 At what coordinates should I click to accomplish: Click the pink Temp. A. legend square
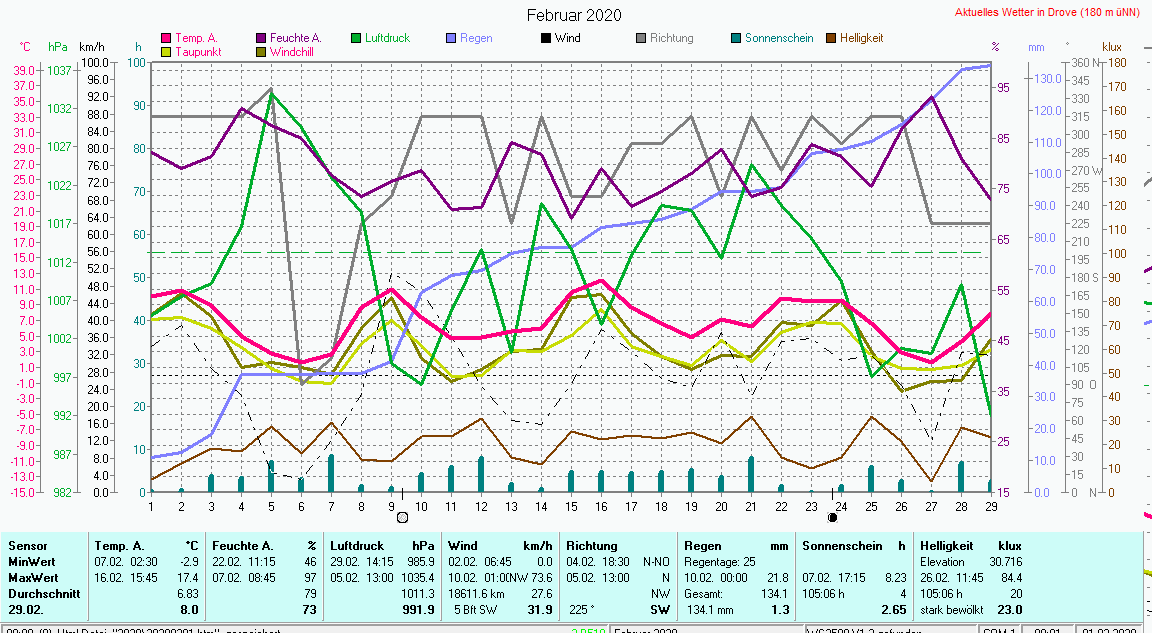(x=167, y=39)
